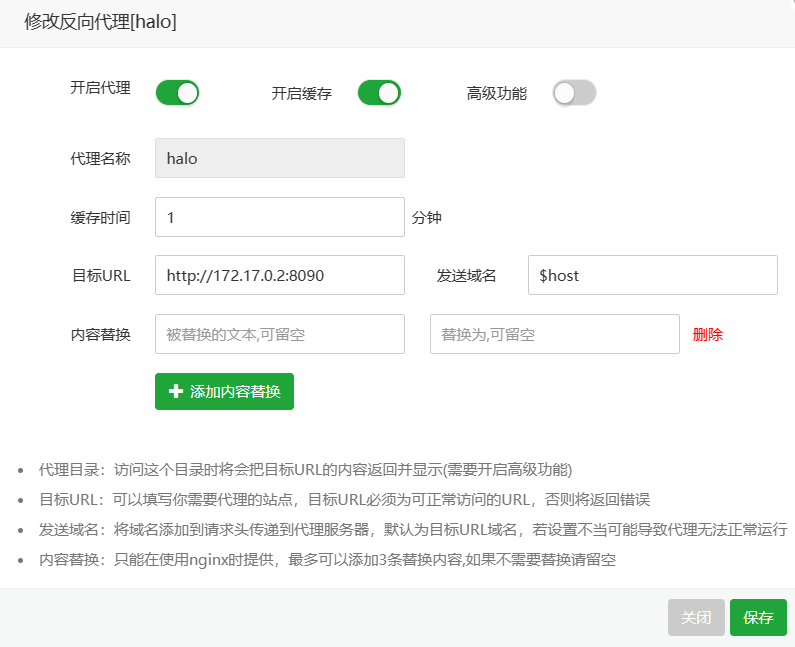Enable the 高级功能 switch
The width and height of the screenshot is (795, 647).
click(574, 93)
